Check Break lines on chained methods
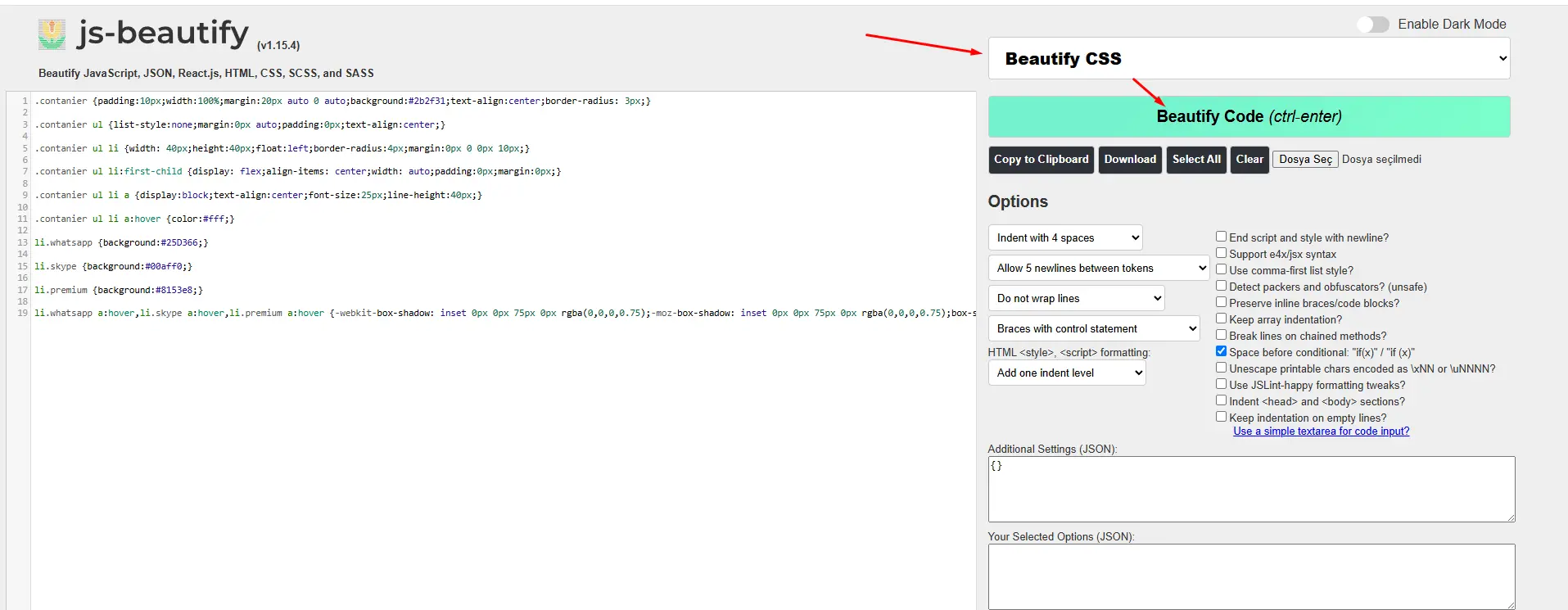 coord(1221,335)
